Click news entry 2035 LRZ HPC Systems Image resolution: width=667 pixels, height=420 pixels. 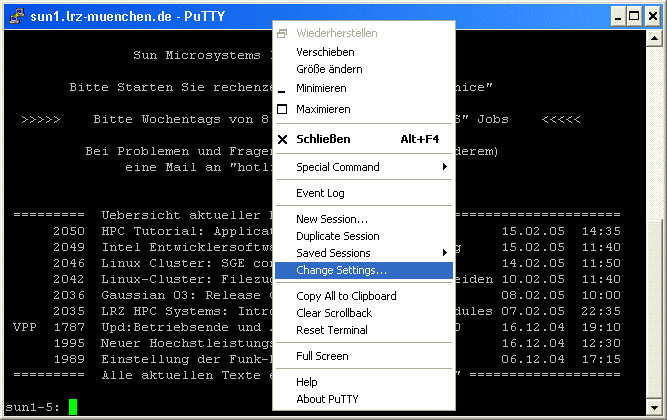(x=162, y=311)
